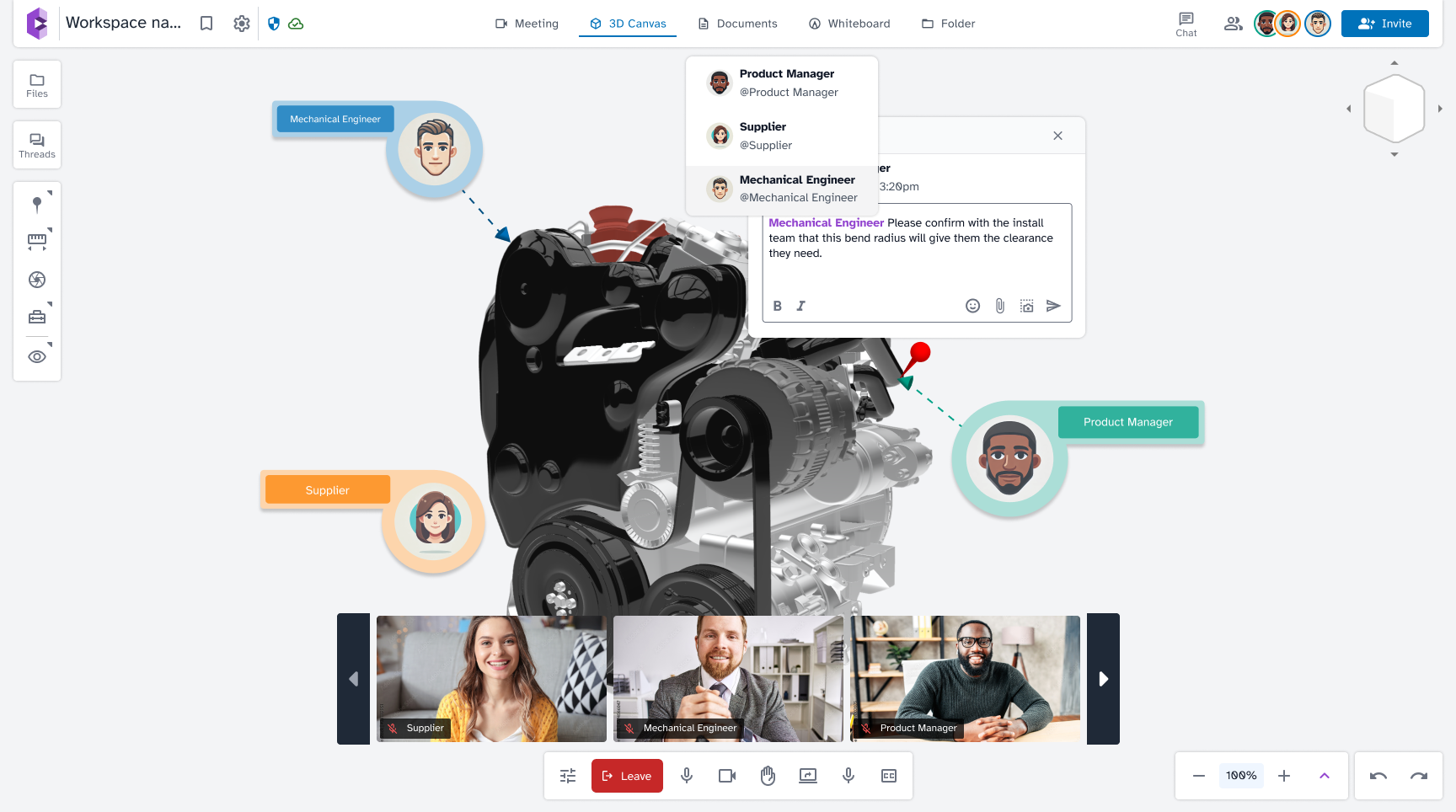Viewport: 1456px width, 812px height.
Task: Turn off your camera
Action: click(725, 775)
